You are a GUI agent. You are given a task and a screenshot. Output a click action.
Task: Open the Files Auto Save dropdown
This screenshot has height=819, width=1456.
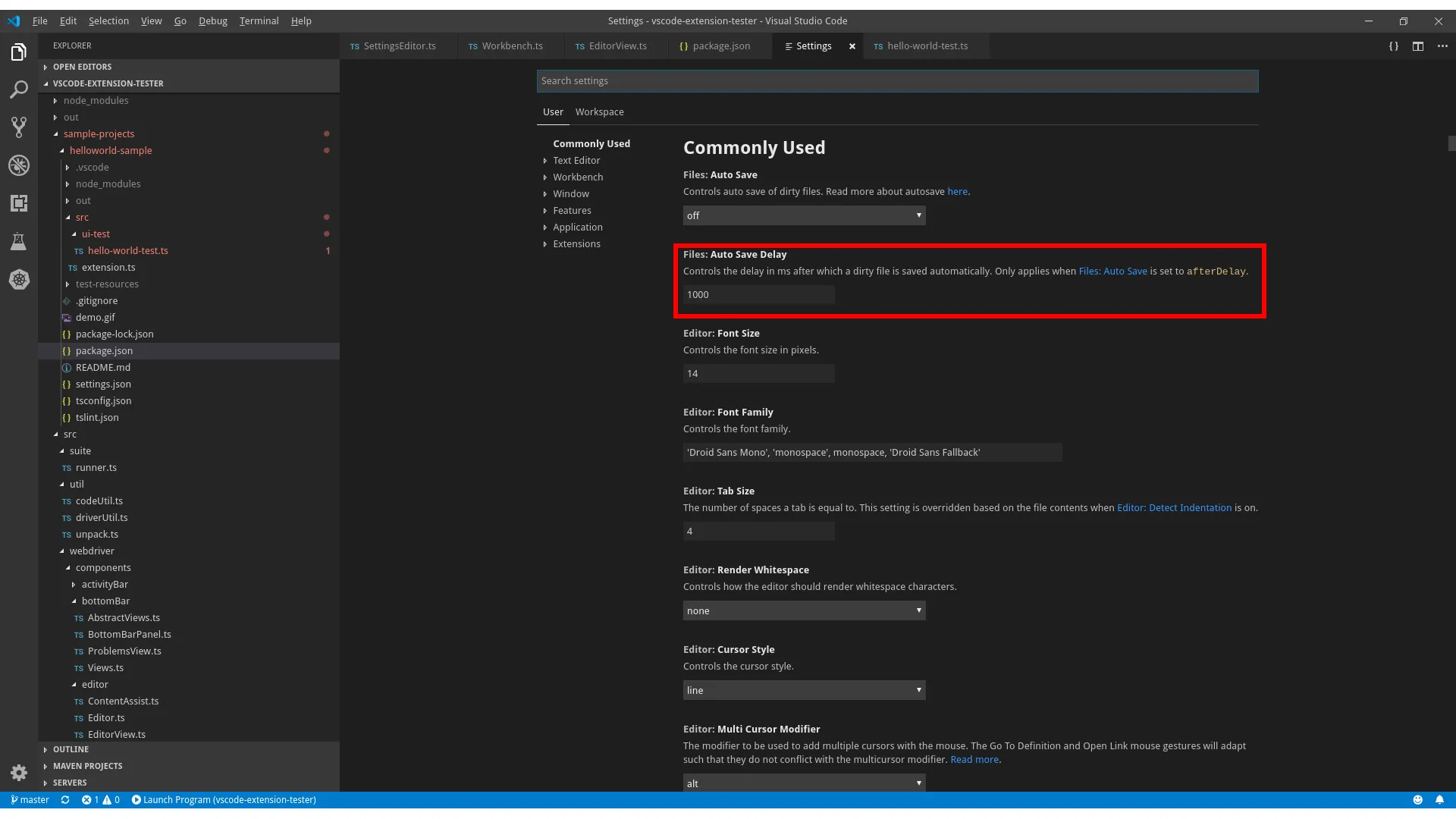coord(805,216)
